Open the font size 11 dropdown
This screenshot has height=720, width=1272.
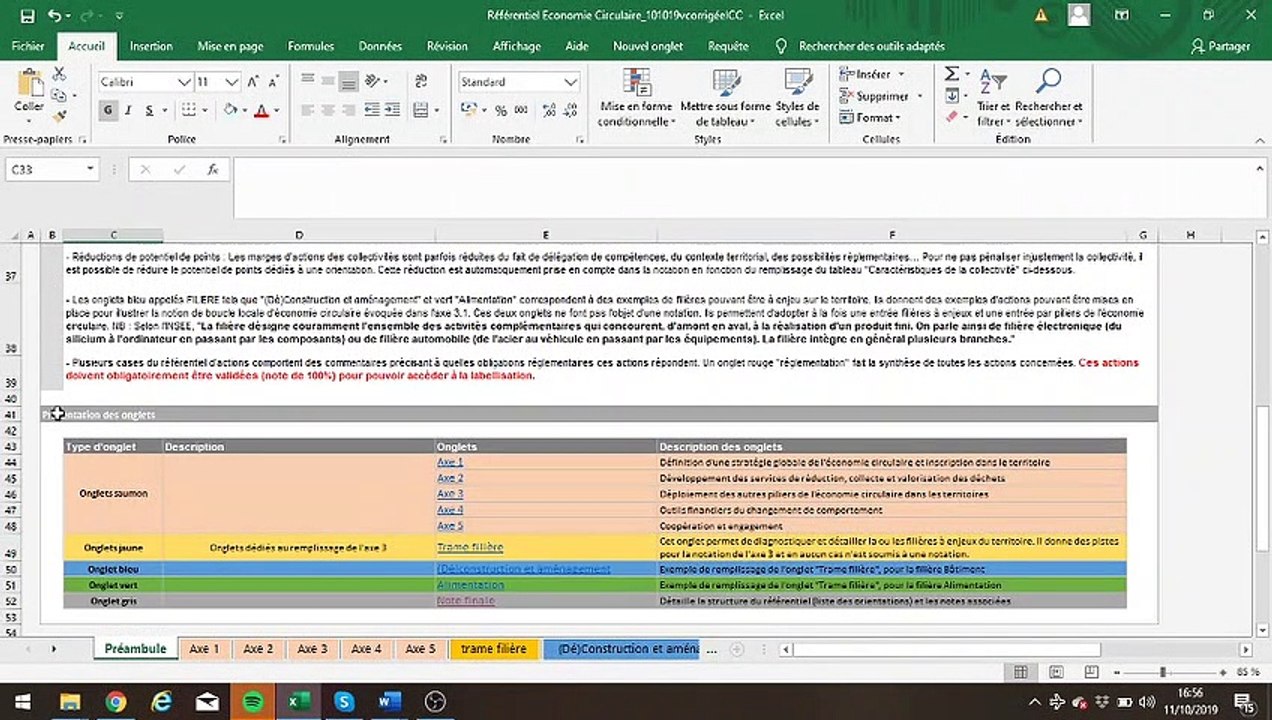232,82
